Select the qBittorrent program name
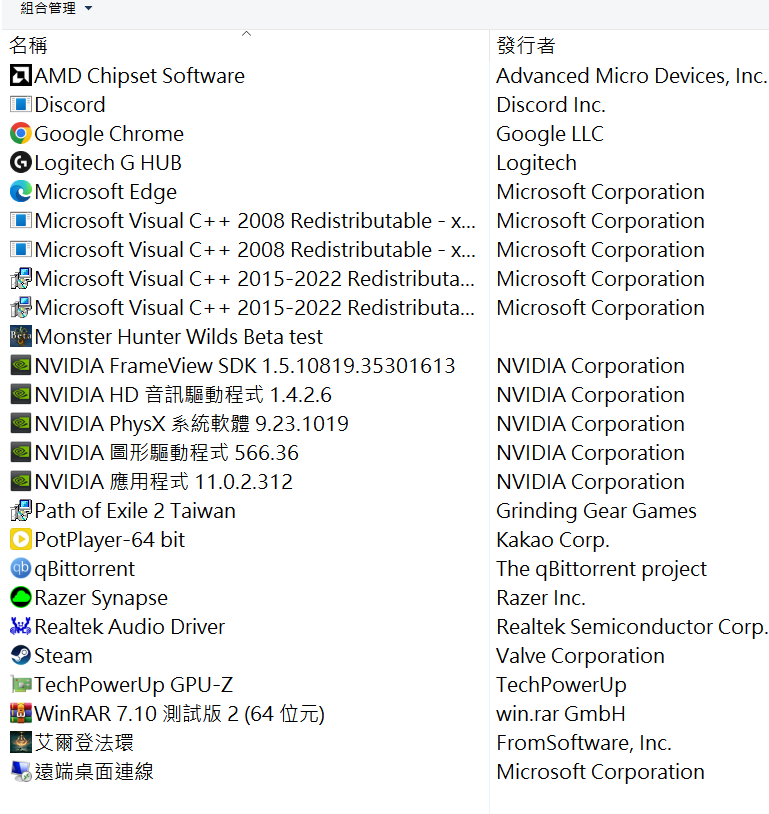The height and width of the screenshot is (814, 769). (x=85, y=569)
